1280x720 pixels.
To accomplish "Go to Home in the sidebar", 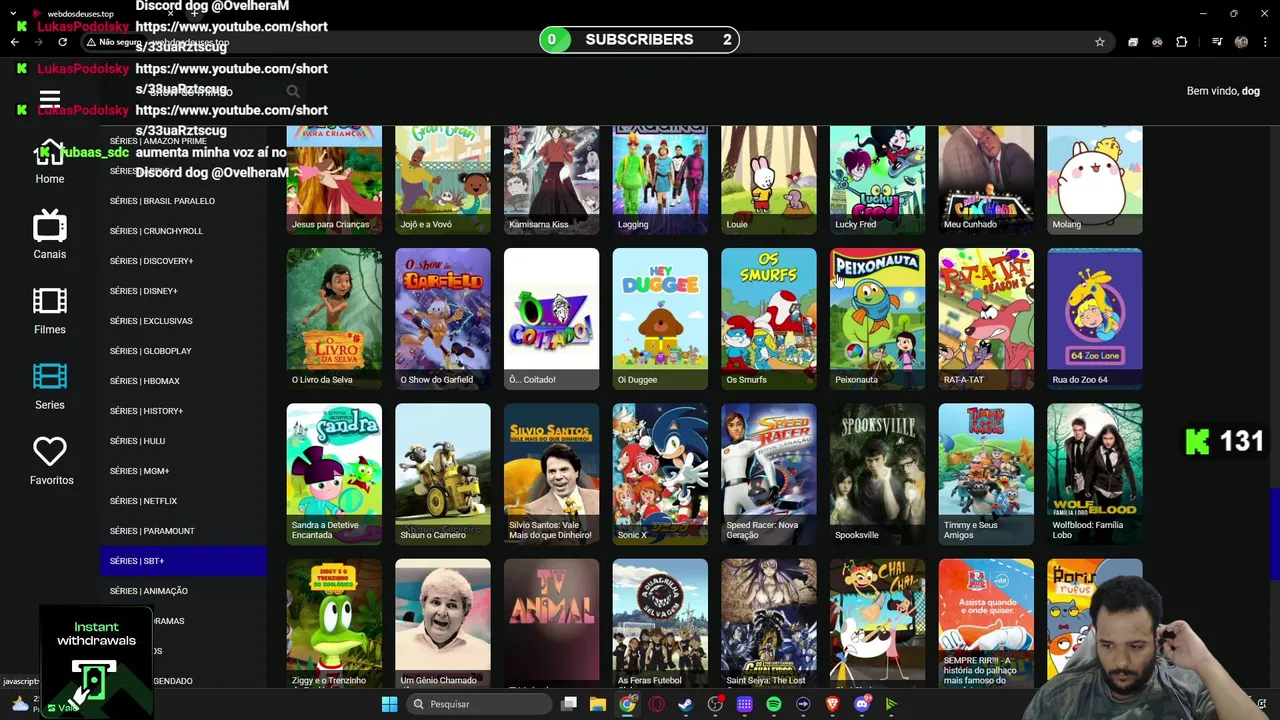I will (x=50, y=161).
